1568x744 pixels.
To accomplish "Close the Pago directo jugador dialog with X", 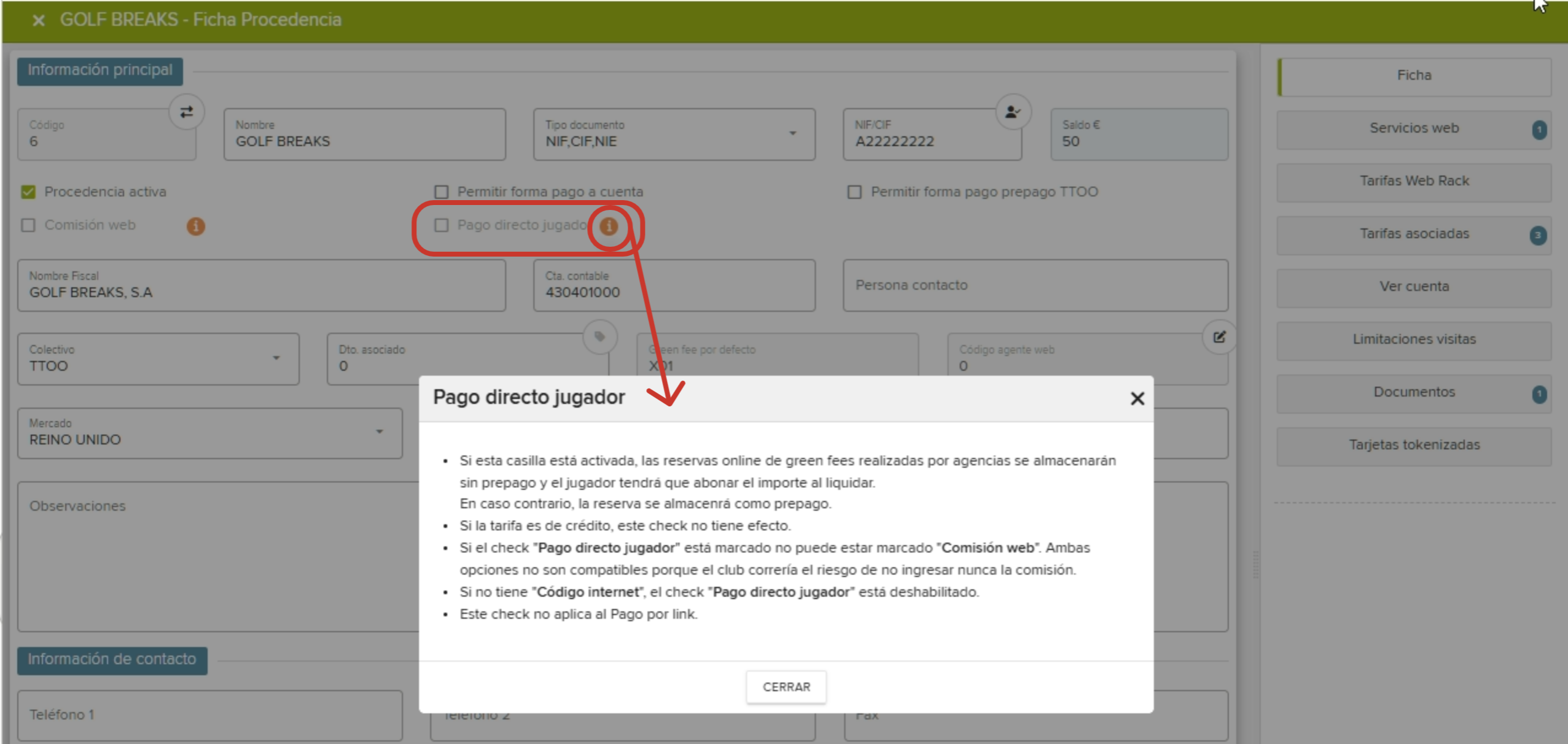I will point(1137,398).
